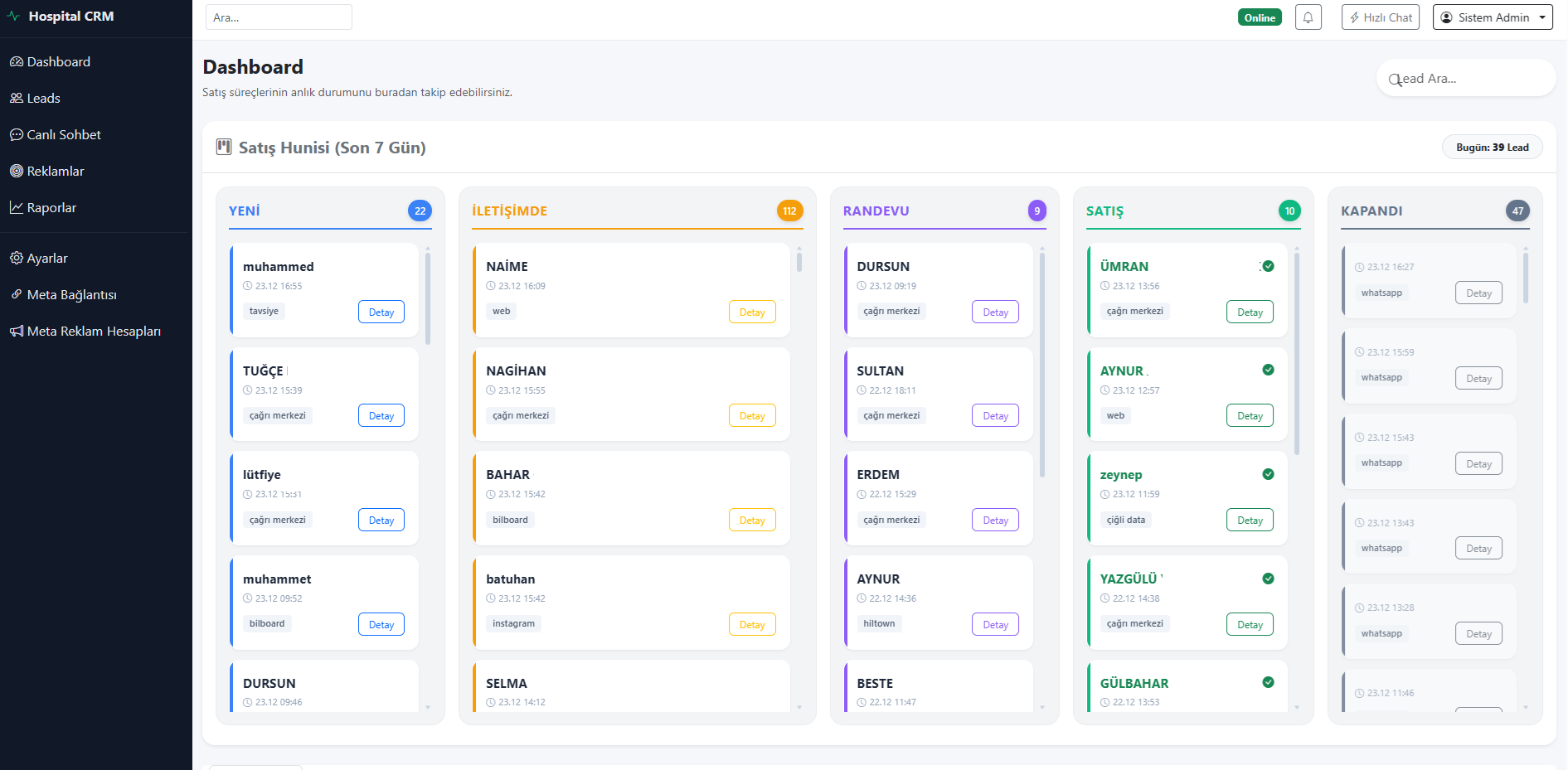1568x770 pixels.
Task: Click the Hospital CRM pulse logo icon
Action: tap(13, 16)
